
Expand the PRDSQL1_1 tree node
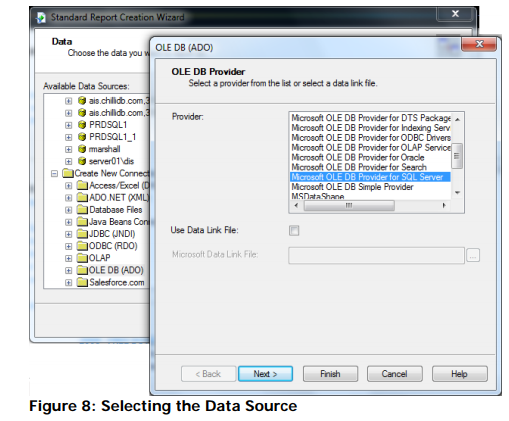[68, 137]
